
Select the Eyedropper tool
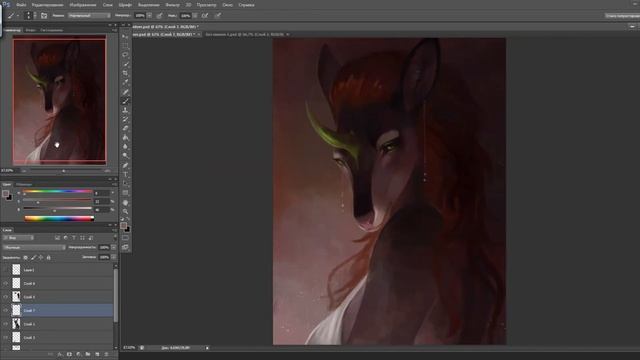tap(125, 82)
